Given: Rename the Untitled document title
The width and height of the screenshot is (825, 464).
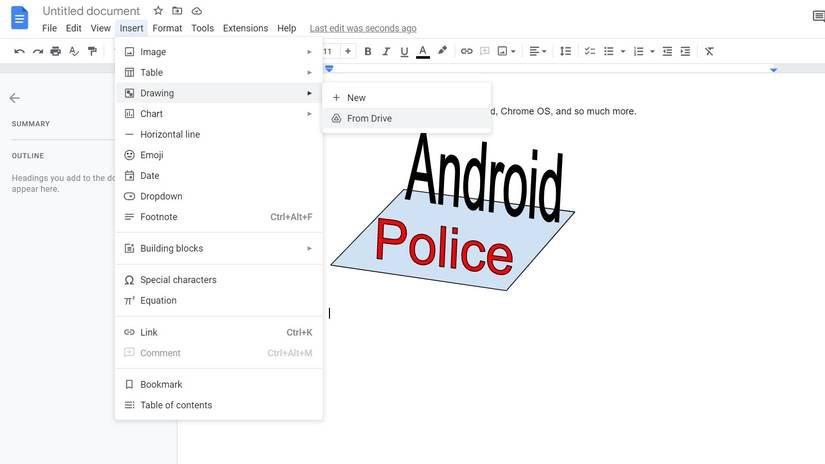Looking at the screenshot, I should [91, 11].
